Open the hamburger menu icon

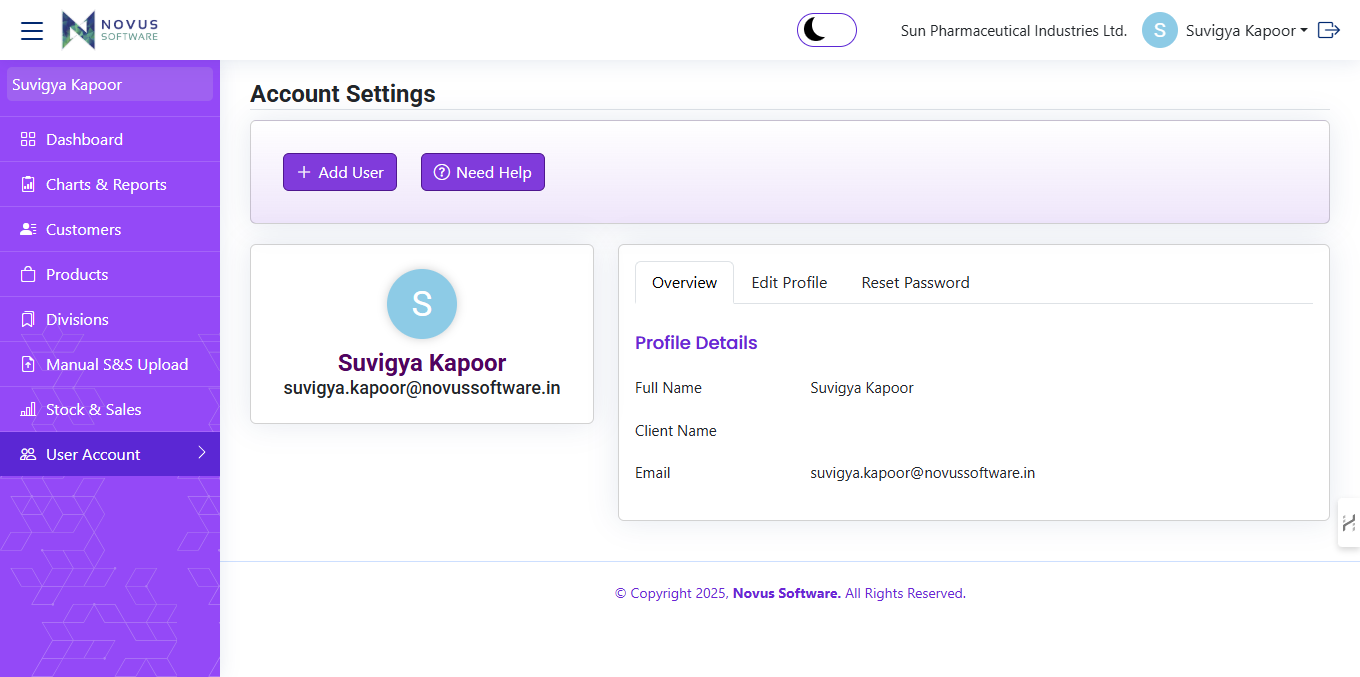point(32,31)
